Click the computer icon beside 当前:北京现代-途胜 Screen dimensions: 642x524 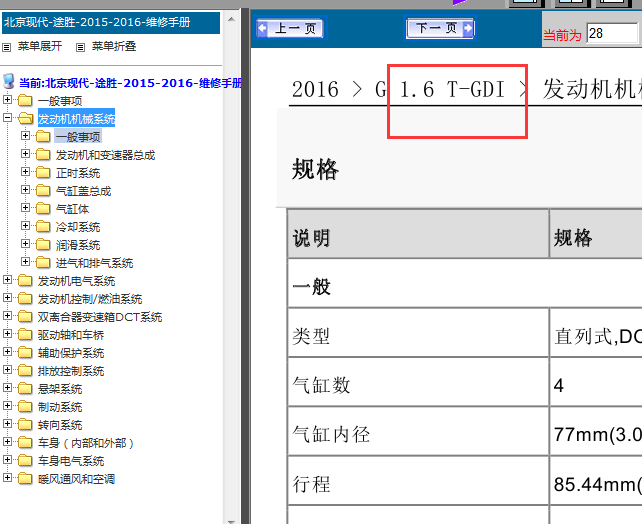tap(9, 82)
